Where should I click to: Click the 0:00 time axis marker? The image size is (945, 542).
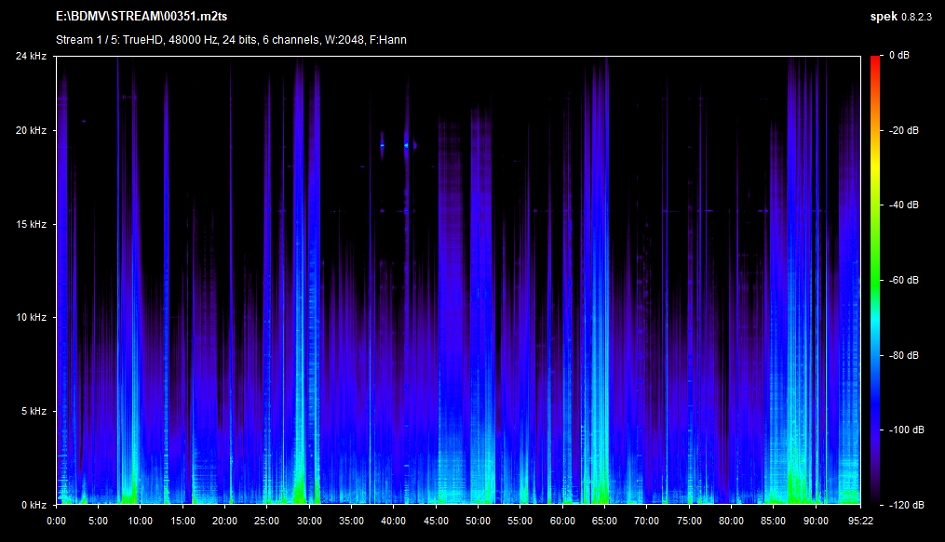point(56,520)
